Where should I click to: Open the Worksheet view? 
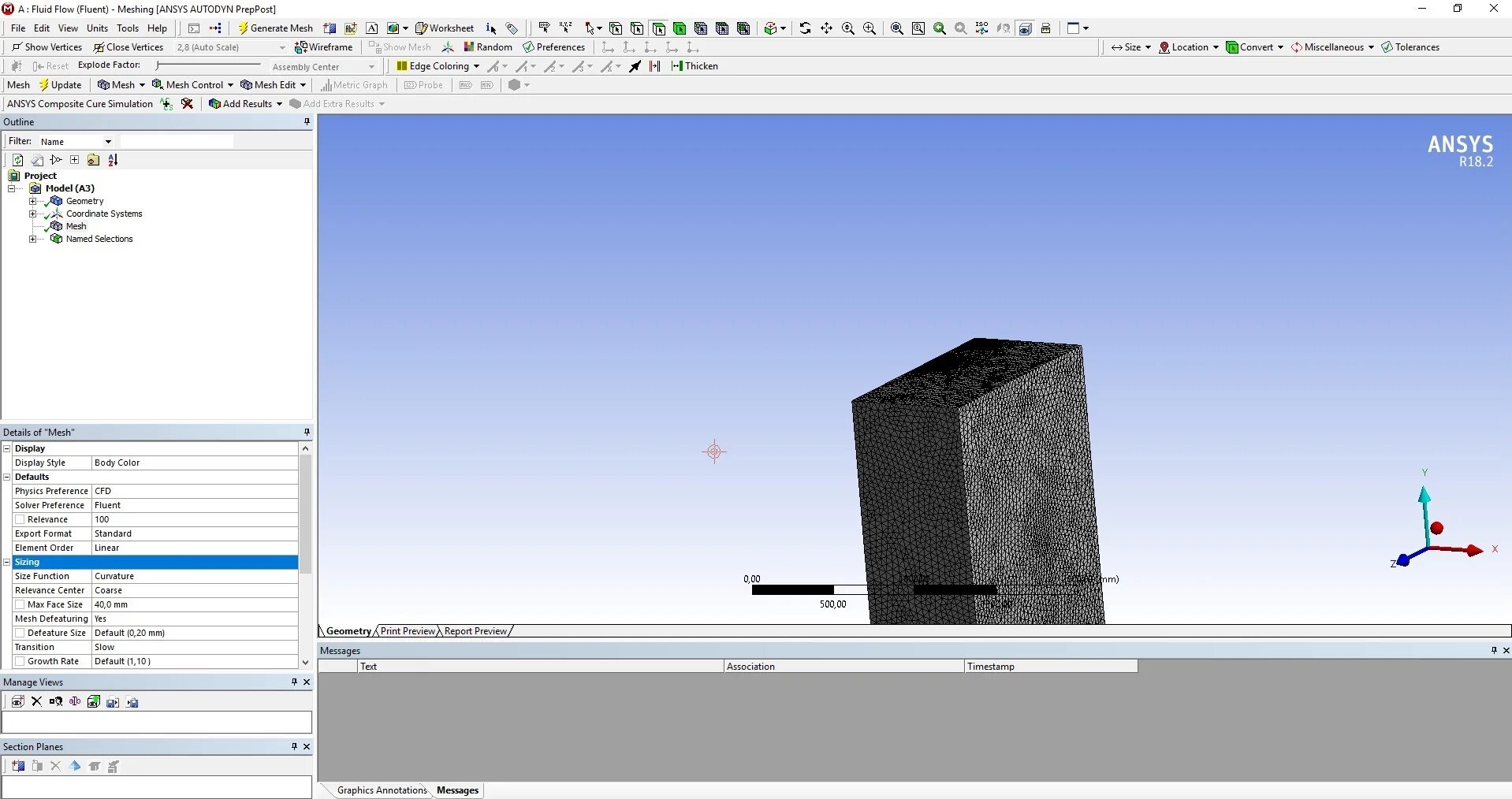tap(445, 28)
